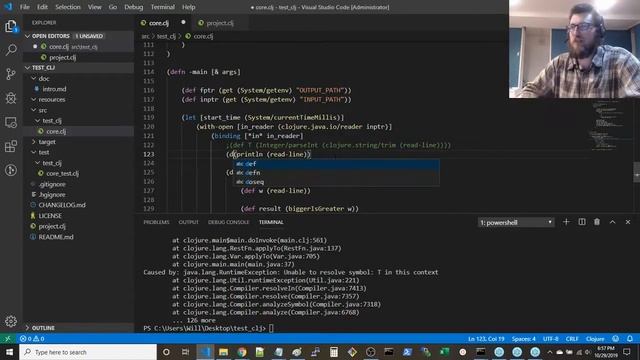Screen dimensions: 640x360
Task: Switch to the DEBUG CONSOLE tab
Action: [x=229, y=222]
